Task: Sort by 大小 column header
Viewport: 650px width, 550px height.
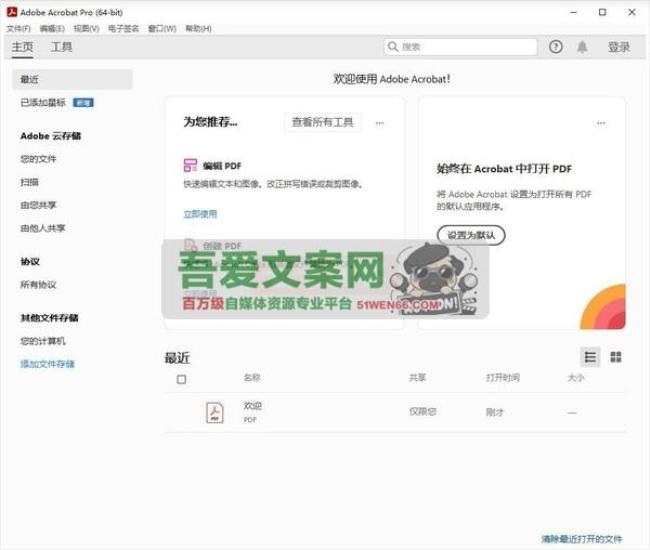Action: 576,378
